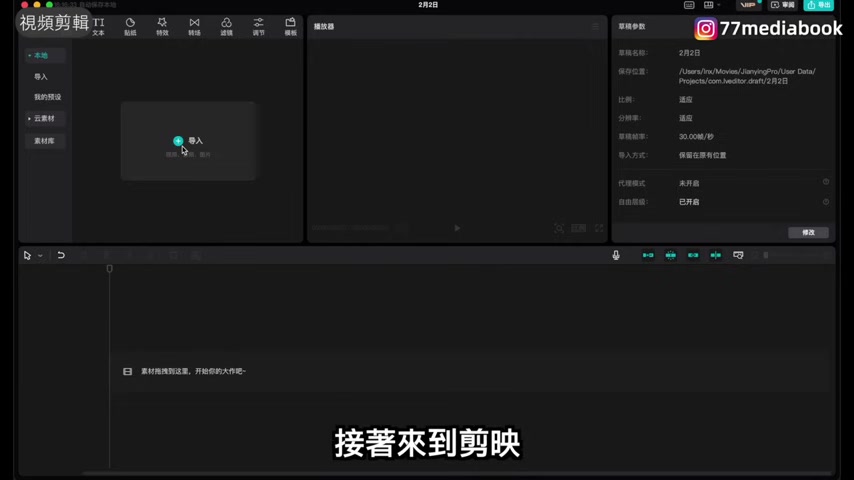Click the empty track film icon
854x480 pixels.
tap(127, 372)
